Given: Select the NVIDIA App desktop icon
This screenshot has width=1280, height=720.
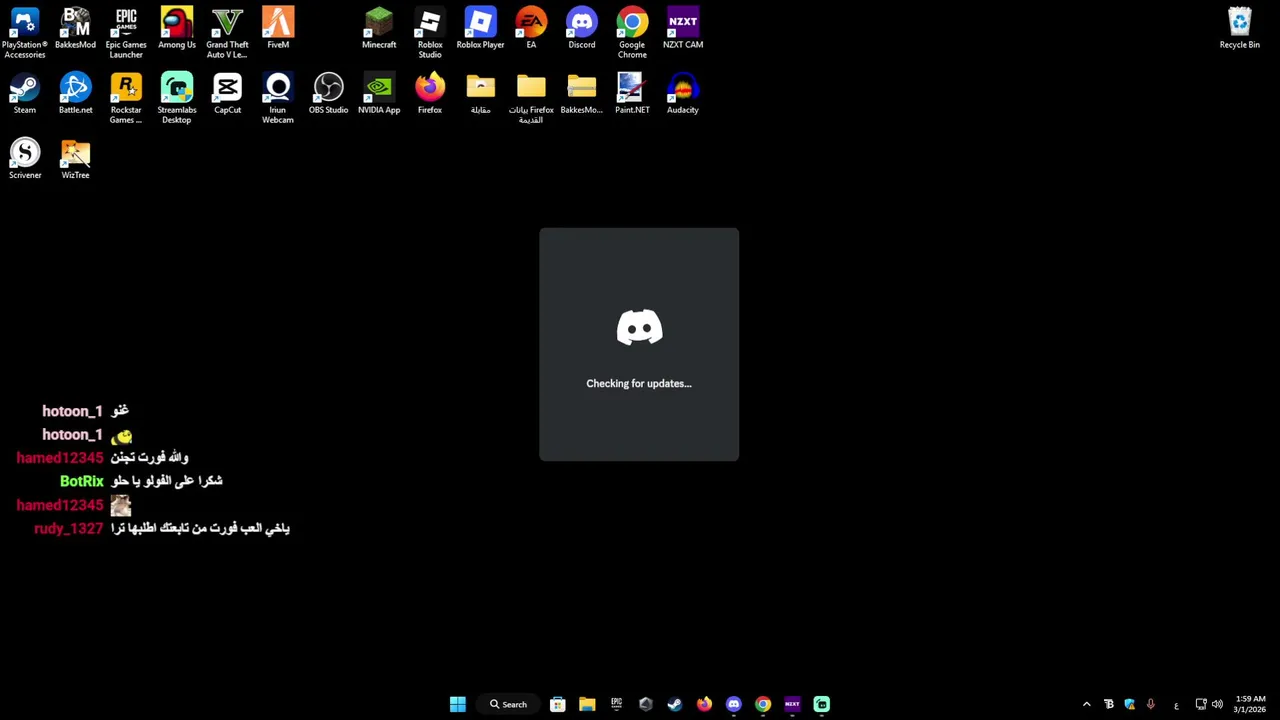Looking at the screenshot, I should (379, 93).
